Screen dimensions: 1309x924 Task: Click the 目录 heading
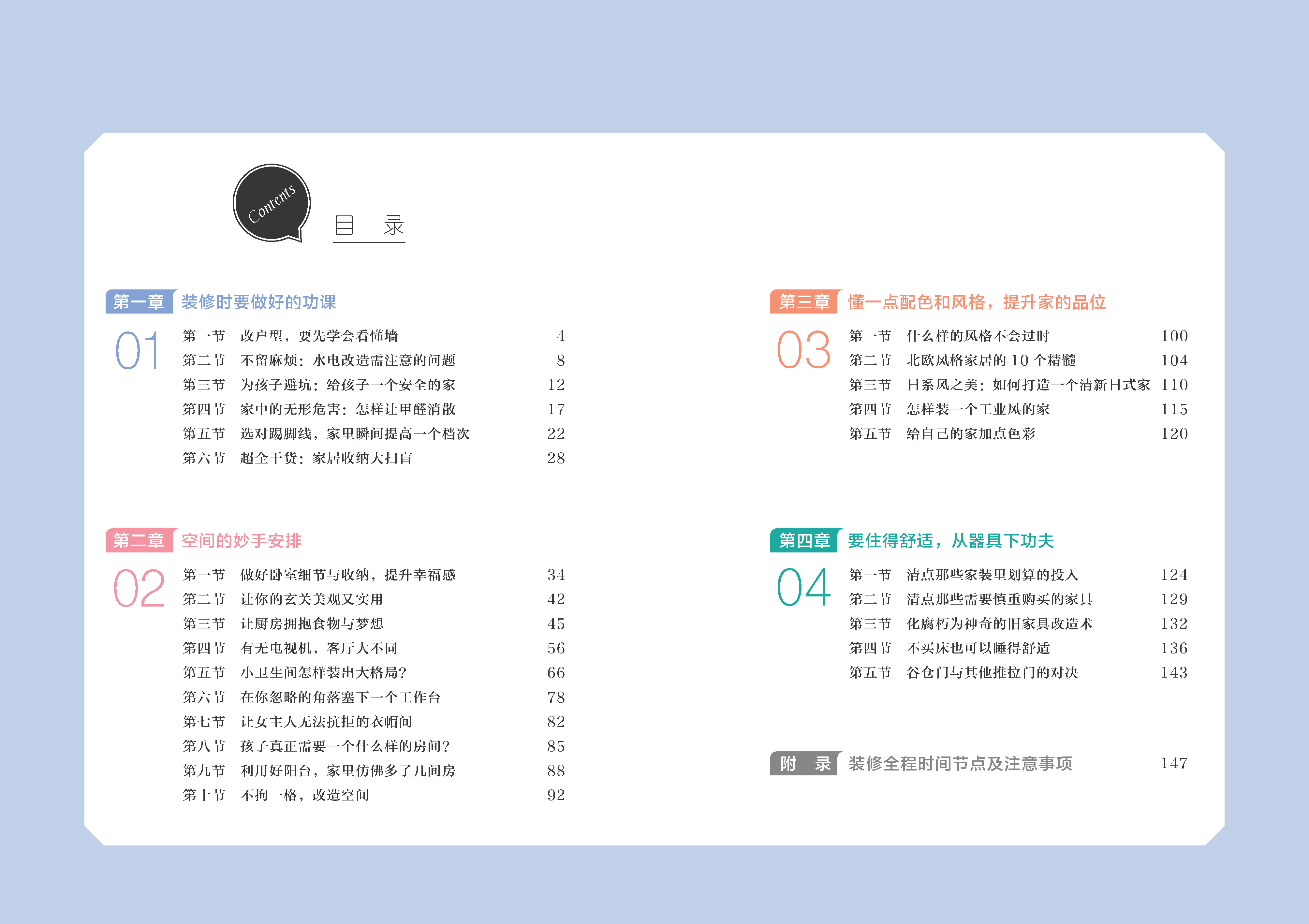point(369,226)
